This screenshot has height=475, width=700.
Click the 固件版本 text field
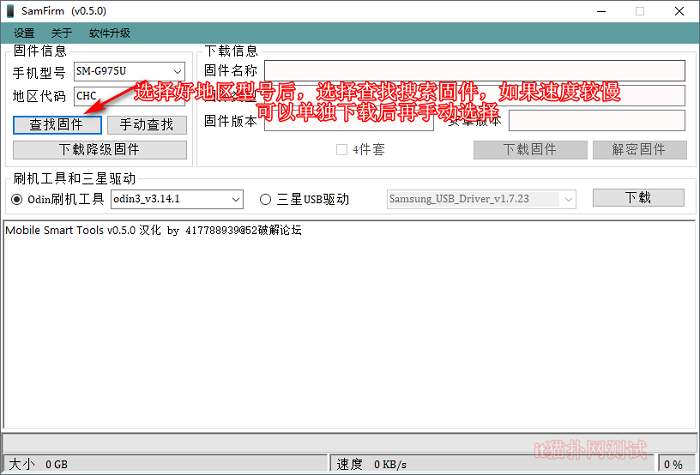349,121
